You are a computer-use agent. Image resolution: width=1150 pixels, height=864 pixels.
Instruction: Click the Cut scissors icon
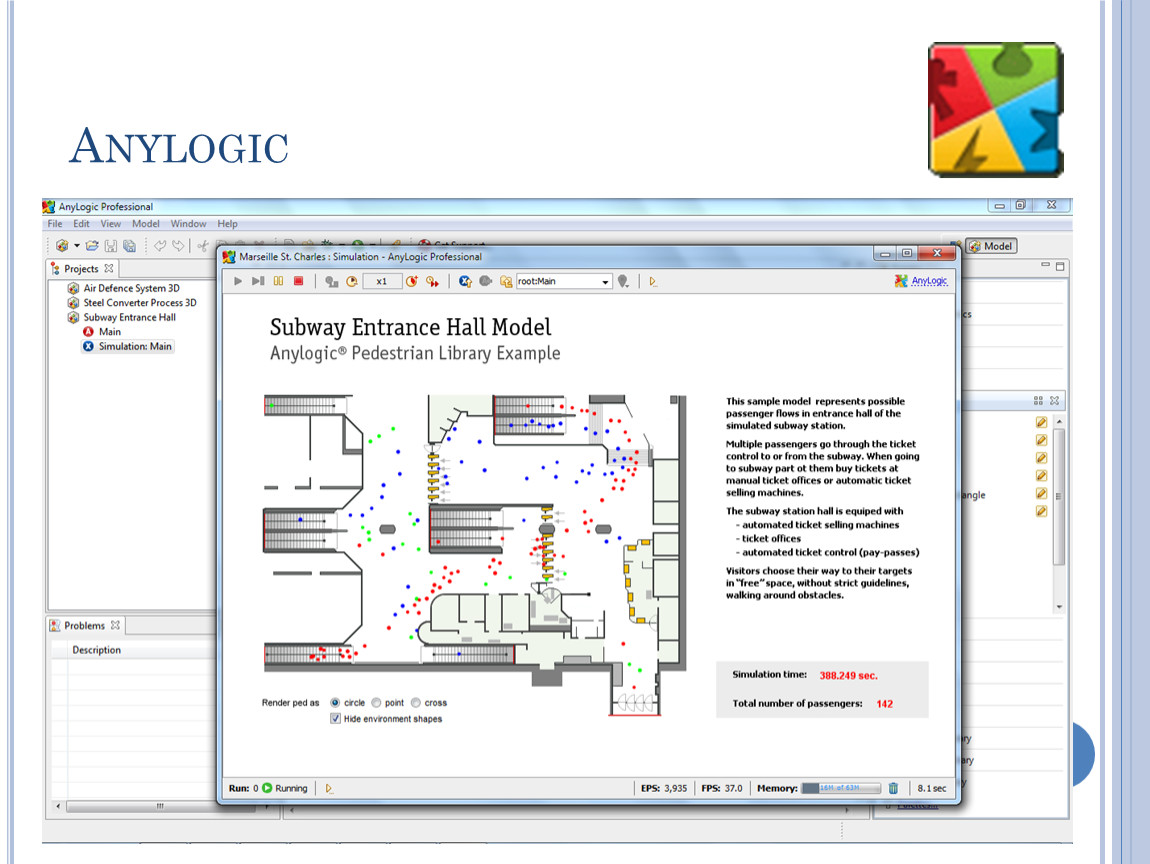[203, 246]
